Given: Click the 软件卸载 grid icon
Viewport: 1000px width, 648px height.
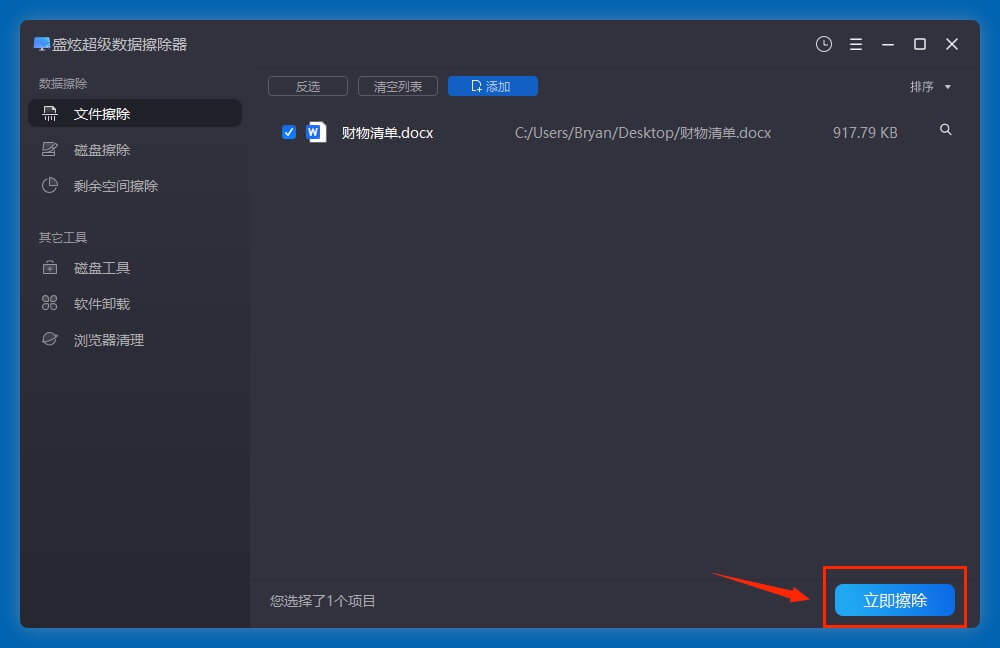Looking at the screenshot, I should tap(49, 303).
